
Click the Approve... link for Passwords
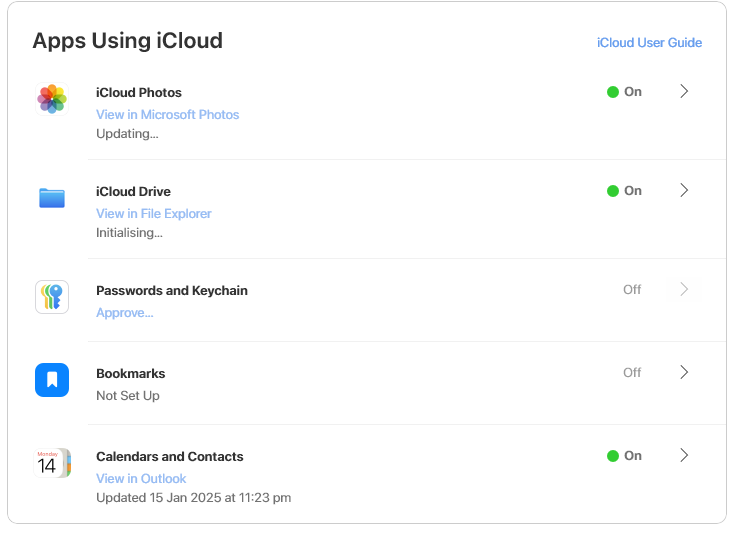tap(124, 313)
